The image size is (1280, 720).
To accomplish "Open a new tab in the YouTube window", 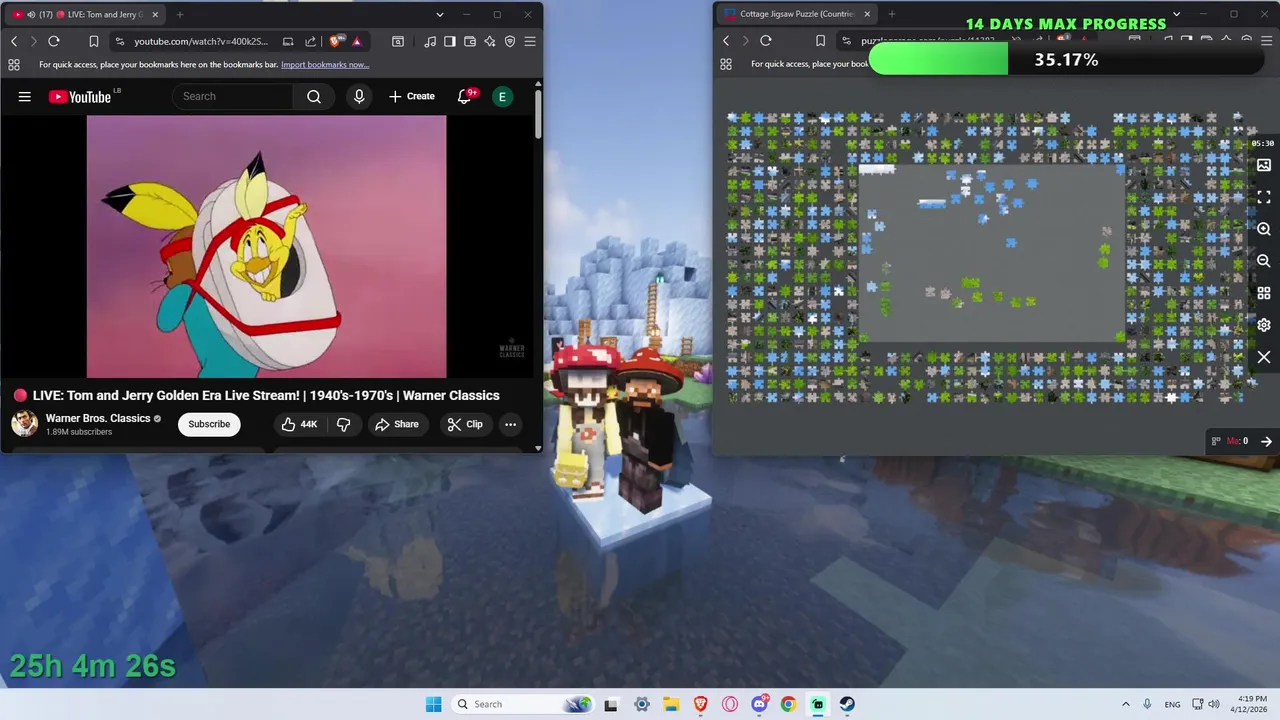I will pos(180,14).
